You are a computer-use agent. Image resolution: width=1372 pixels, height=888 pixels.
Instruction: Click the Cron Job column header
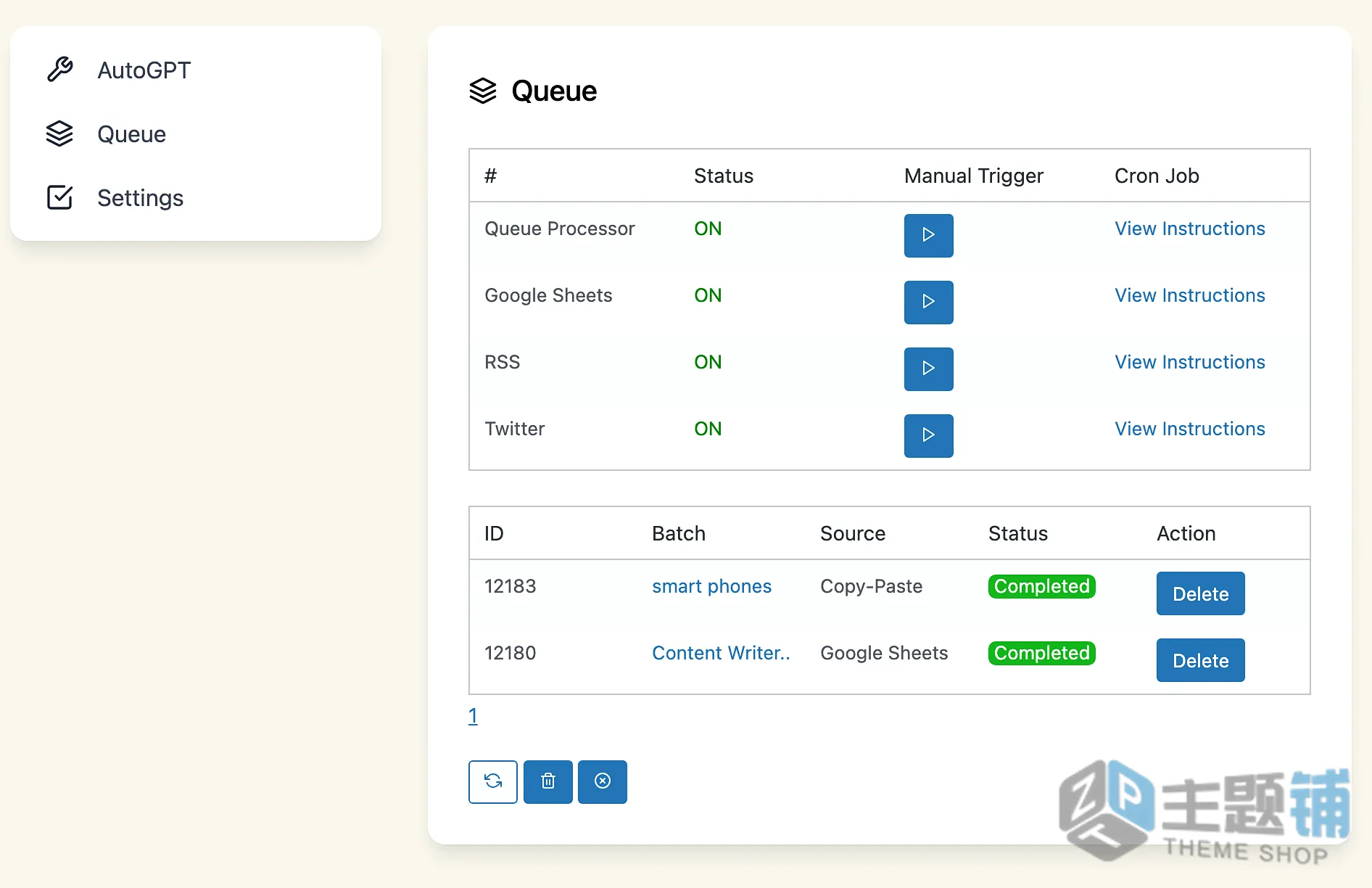tap(1157, 176)
